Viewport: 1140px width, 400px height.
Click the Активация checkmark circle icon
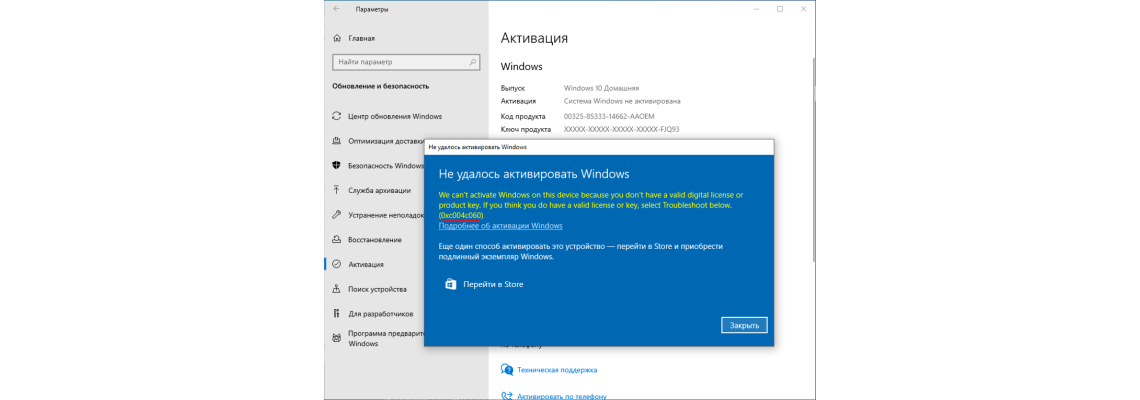point(337,264)
